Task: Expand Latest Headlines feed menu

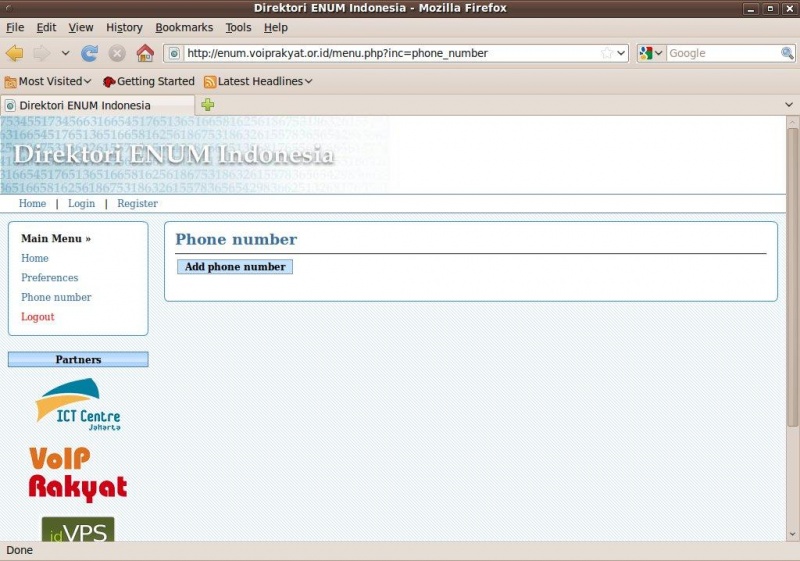Action: (258, 82)
